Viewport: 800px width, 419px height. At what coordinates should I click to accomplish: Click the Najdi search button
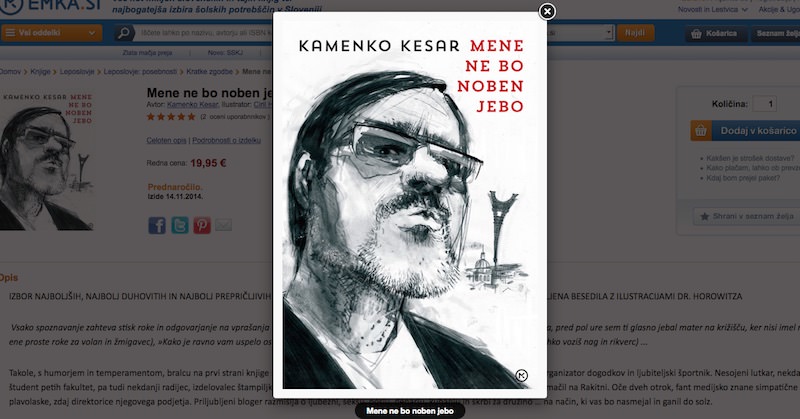[635, 33]
